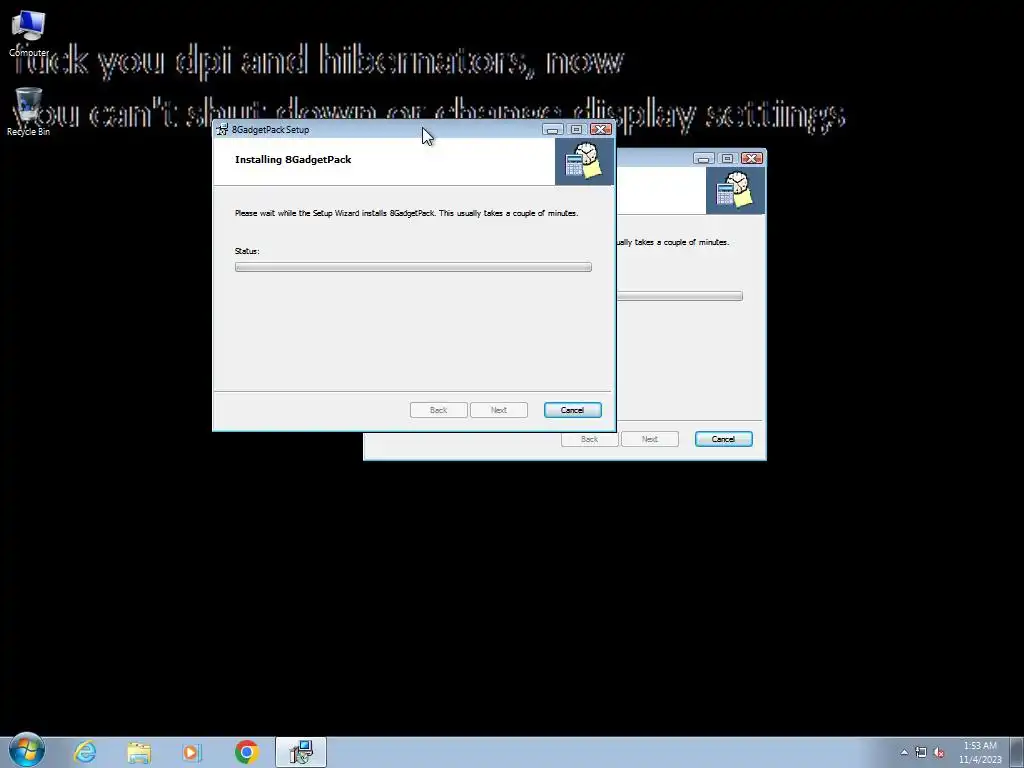Image resolution: width=1024 pixels, height=768 pixels.
Task: Open the clock showing 1:53 AM
Action: 980,752
